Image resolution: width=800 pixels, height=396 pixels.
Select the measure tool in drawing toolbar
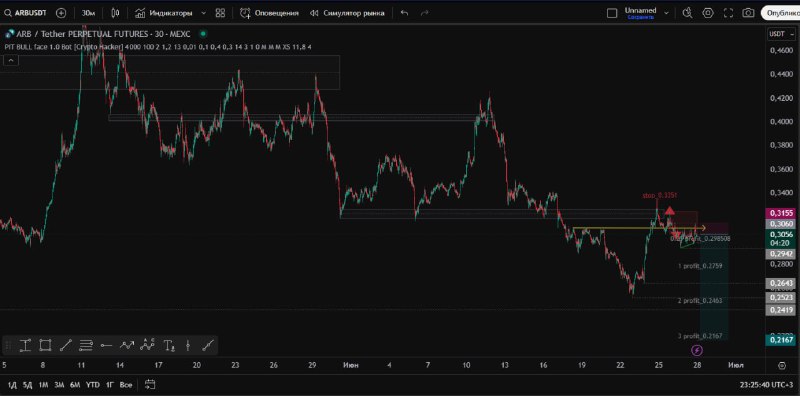pos(25,345)
